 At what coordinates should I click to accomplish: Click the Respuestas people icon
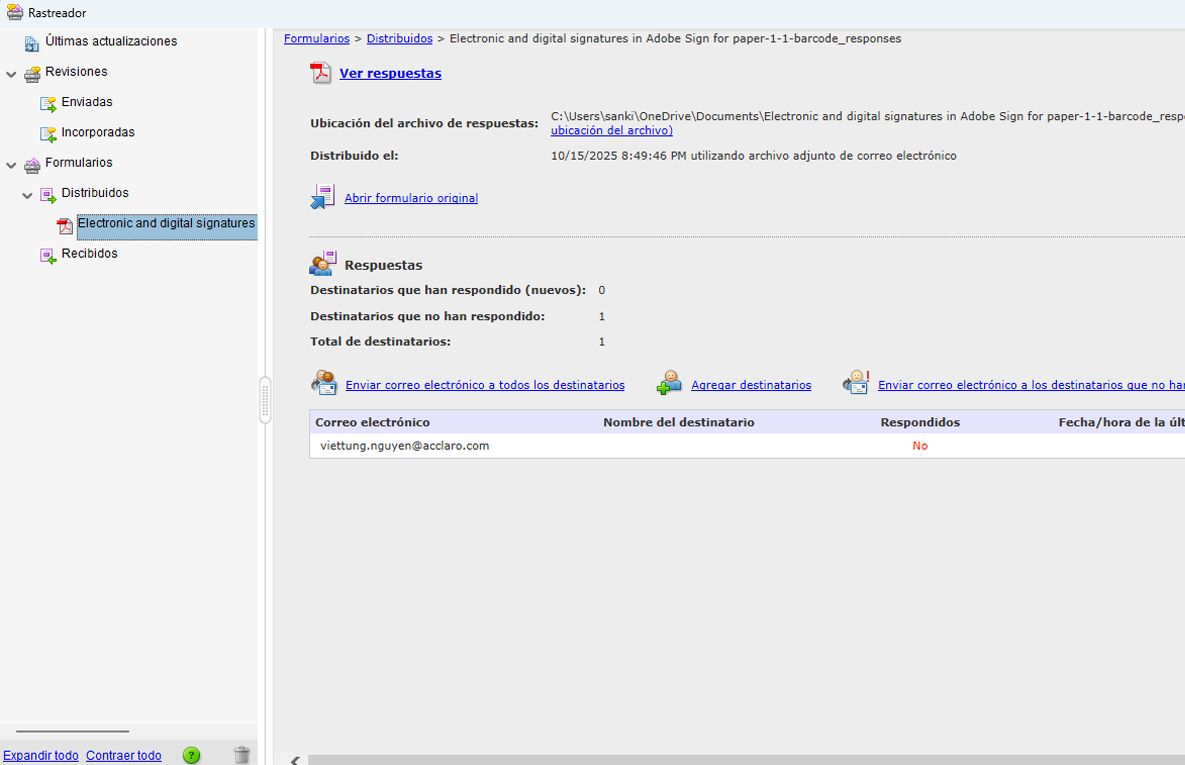pos(322,262)
